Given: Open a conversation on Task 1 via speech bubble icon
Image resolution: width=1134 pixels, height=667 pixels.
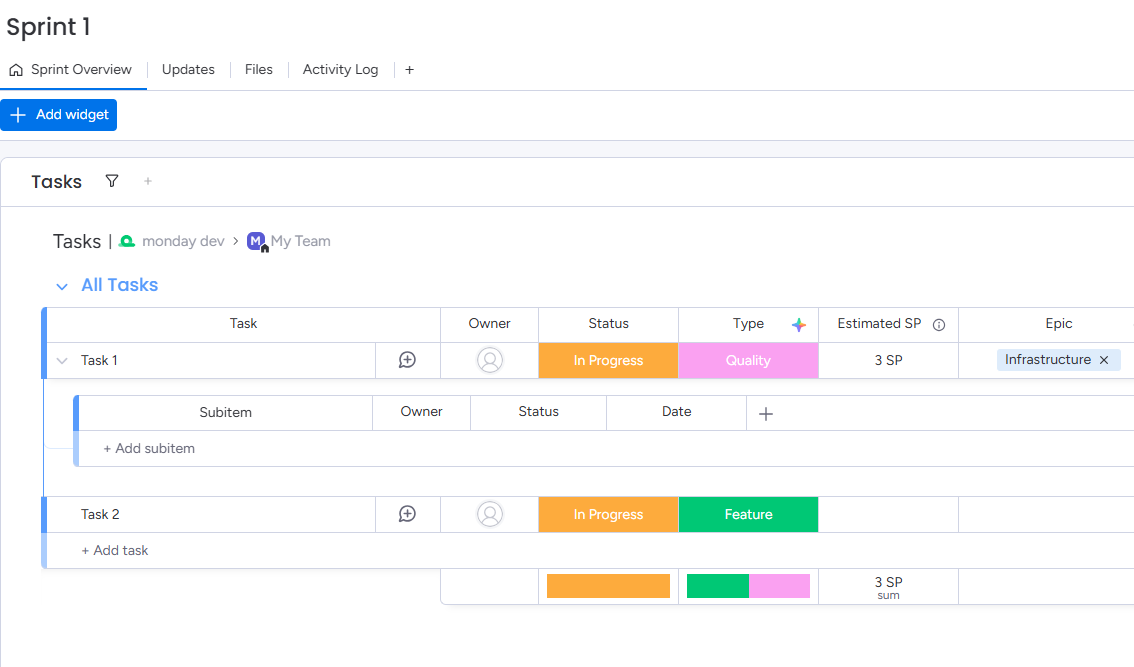Looking at the screenshot, I should (407, 360).
